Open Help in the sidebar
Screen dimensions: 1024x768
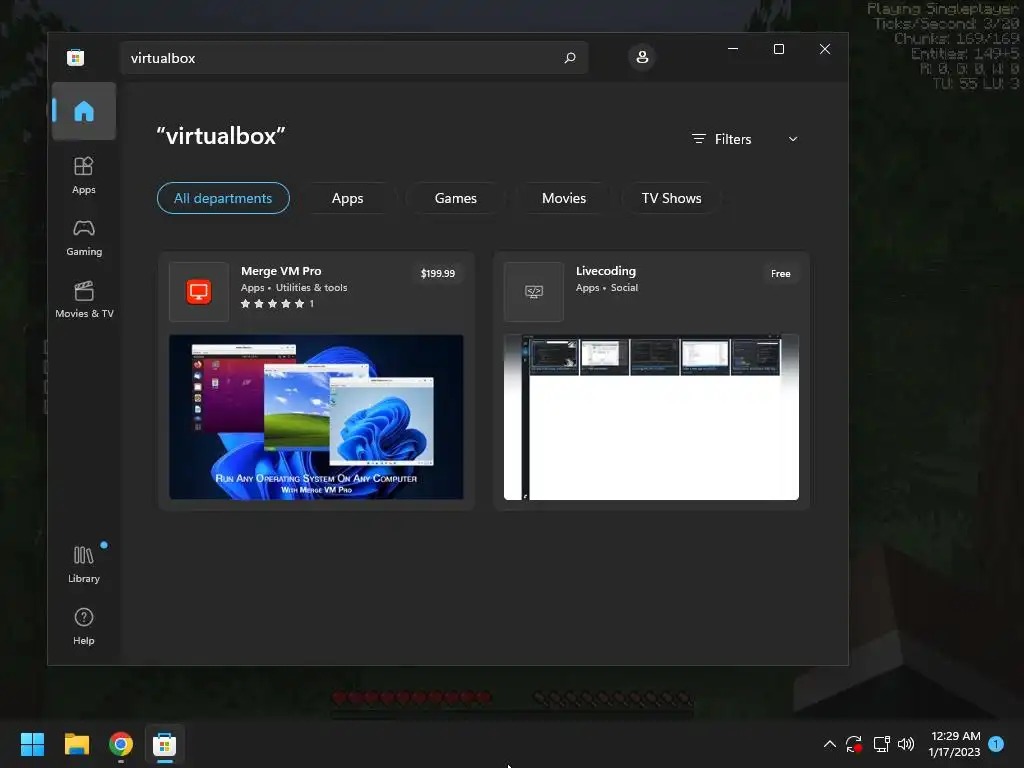tap(84, 626)
